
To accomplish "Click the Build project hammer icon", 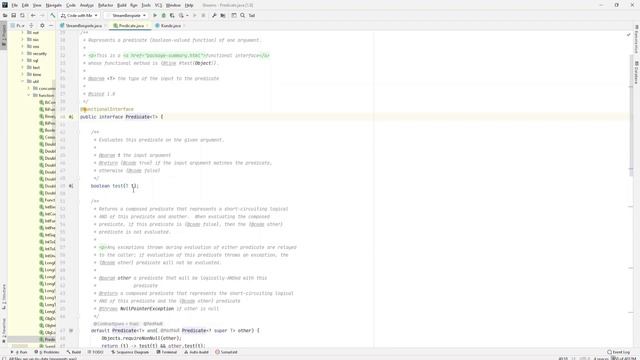I will pos(53,16).
